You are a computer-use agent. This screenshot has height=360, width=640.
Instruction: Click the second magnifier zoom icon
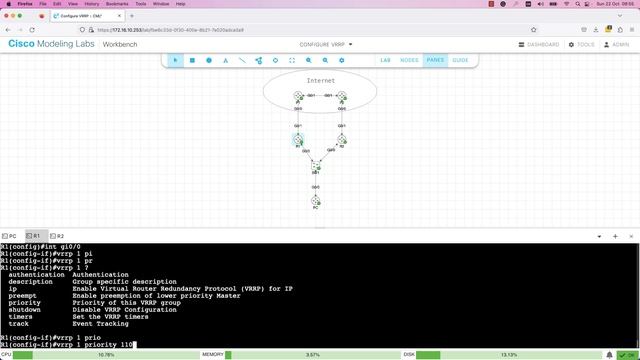coord(325,60)
